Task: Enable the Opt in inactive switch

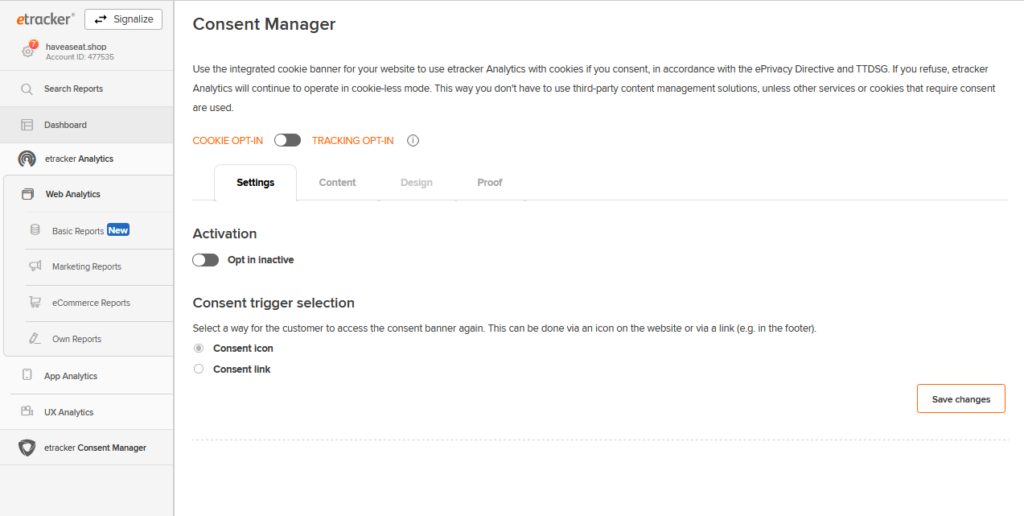Action: [205, 260]
